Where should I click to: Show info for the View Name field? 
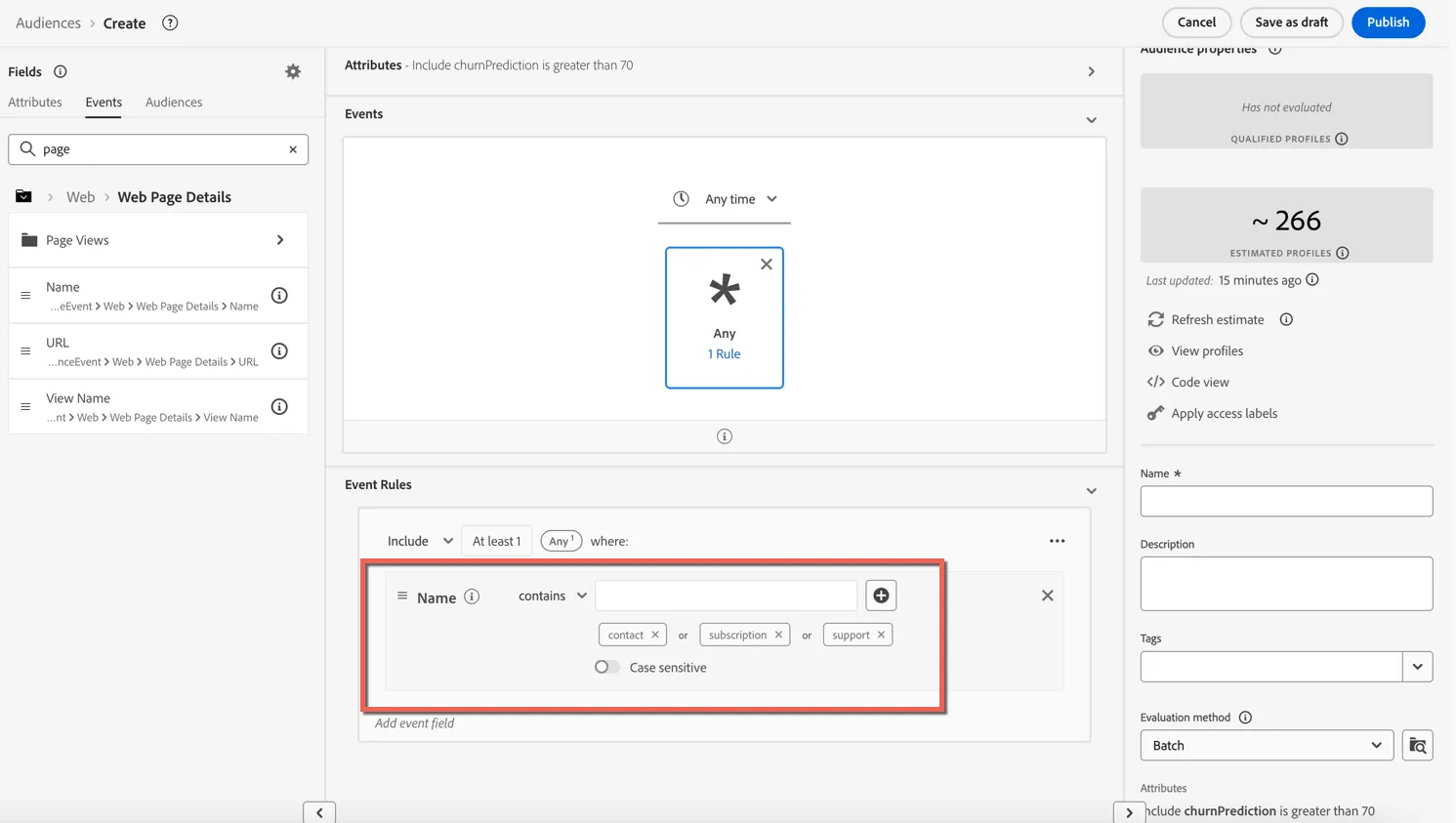(279, 406)
